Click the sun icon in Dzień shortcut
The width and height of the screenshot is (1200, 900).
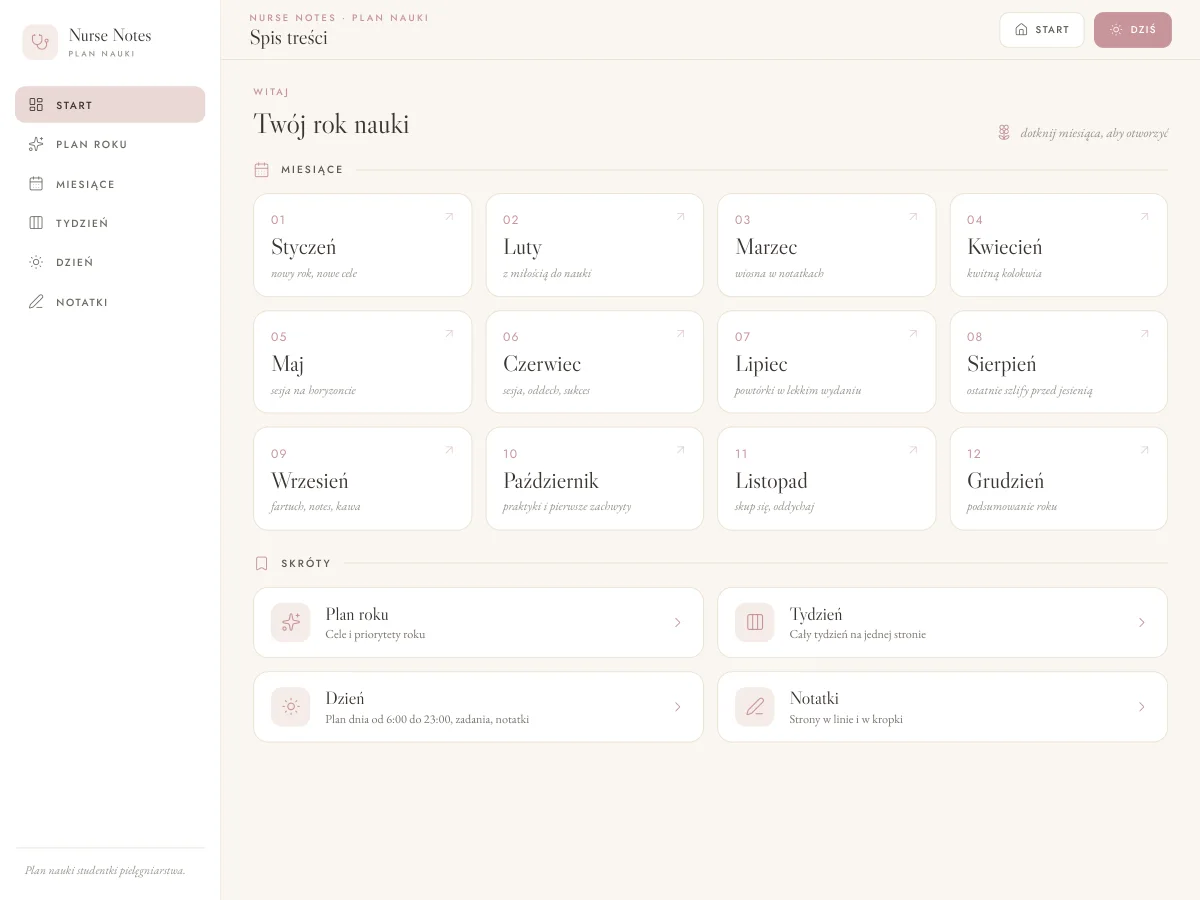(x=291, y=707)
